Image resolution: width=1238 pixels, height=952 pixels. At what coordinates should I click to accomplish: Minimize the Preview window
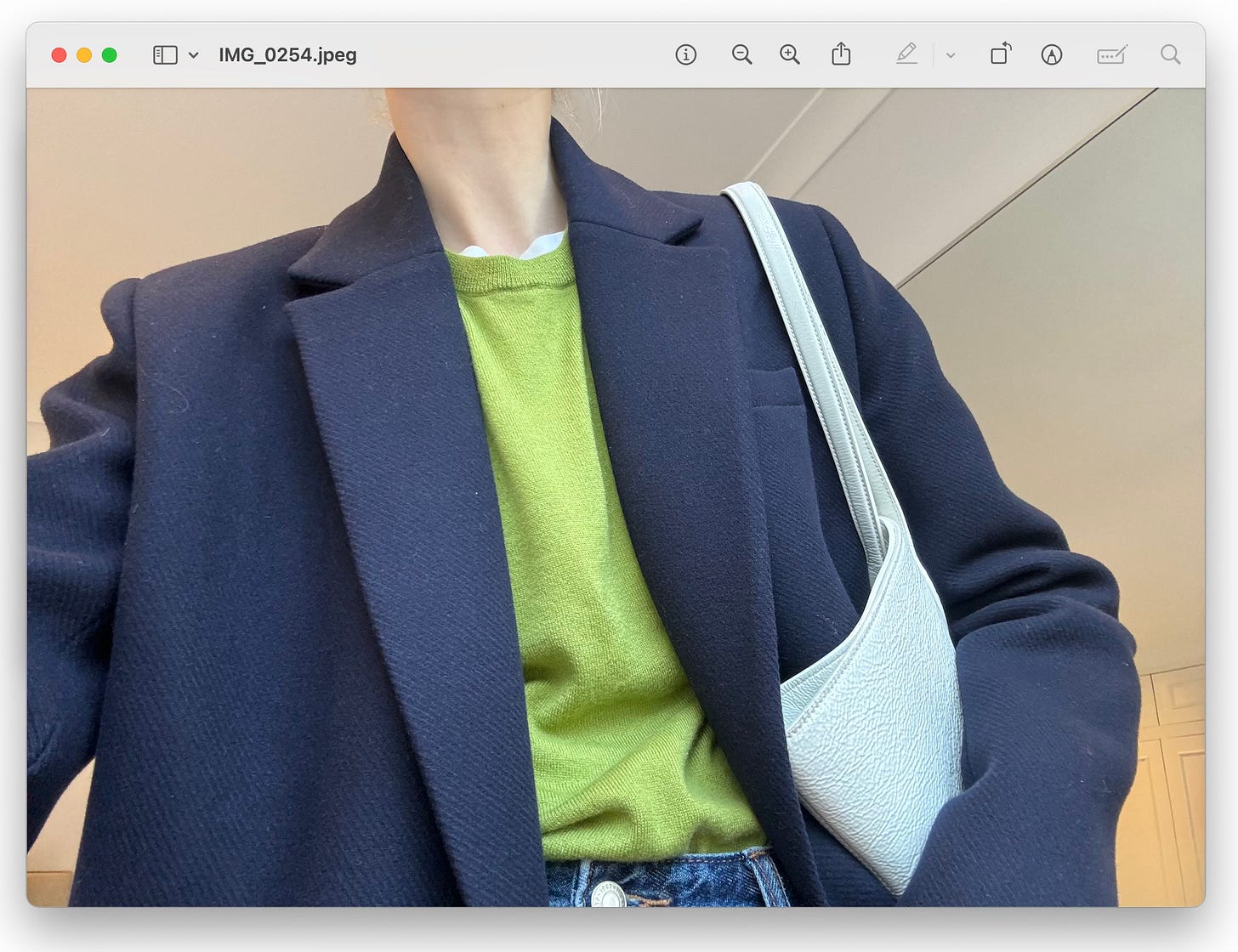point(84,55)
